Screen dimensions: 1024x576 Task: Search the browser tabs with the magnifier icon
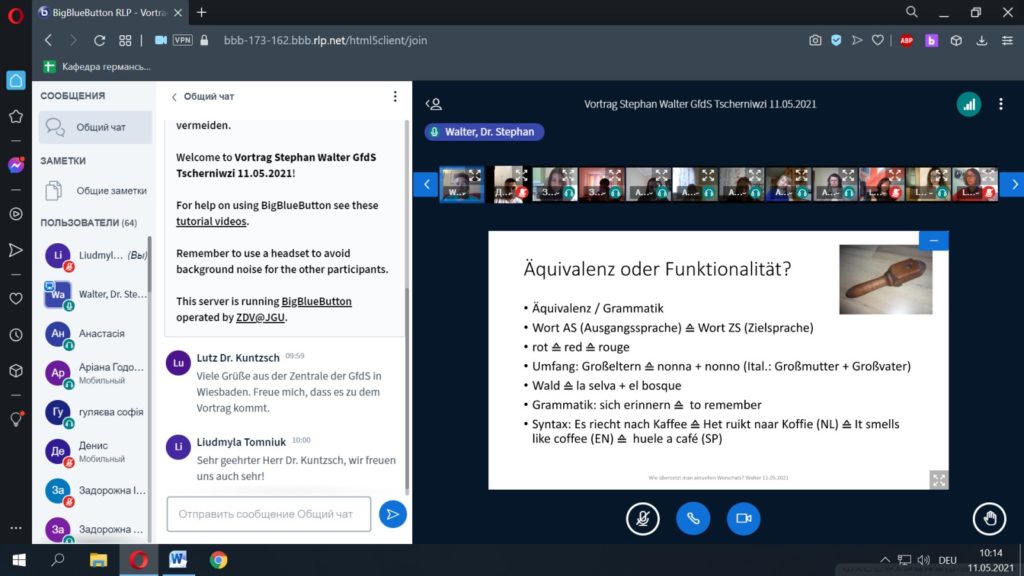coord(912,12)
